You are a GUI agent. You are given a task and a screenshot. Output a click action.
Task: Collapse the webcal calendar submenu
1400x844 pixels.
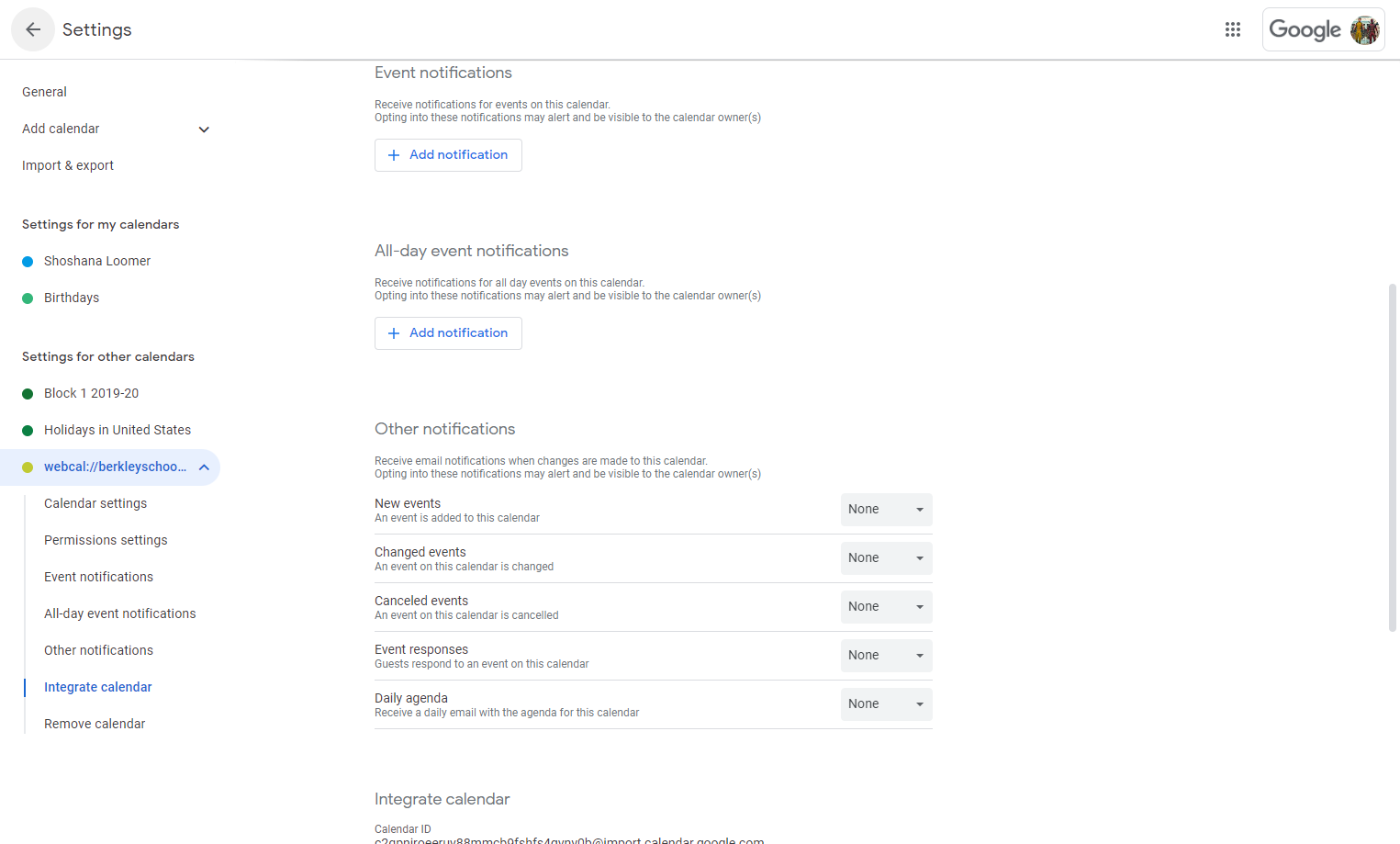pyautogui.click(x=204, y=467)
